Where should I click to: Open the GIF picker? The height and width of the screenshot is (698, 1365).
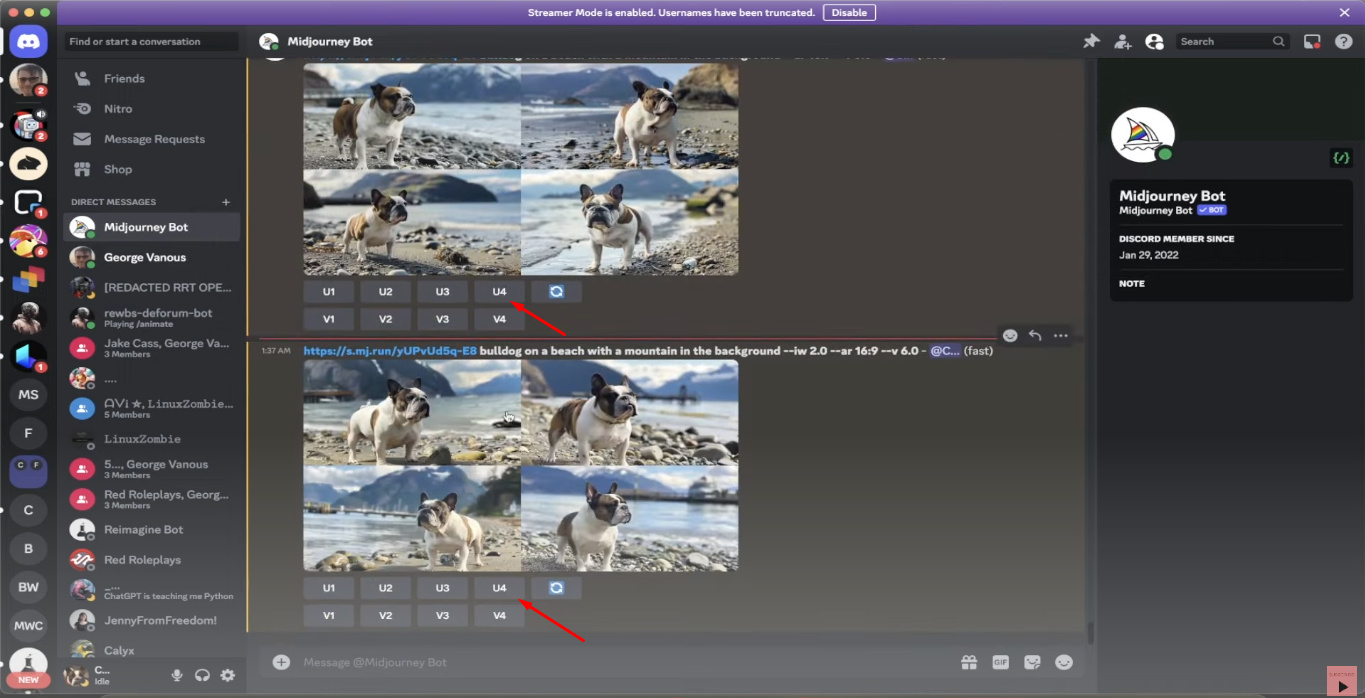pyautogui.click(x=1001, y=662)
